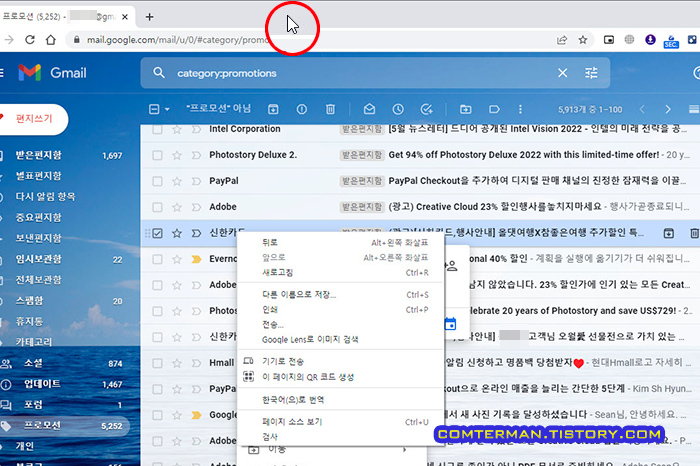Check the Intel Corporation mail checkbox
Viewport: 700px width, 466px height.
[x=157, y=129]
